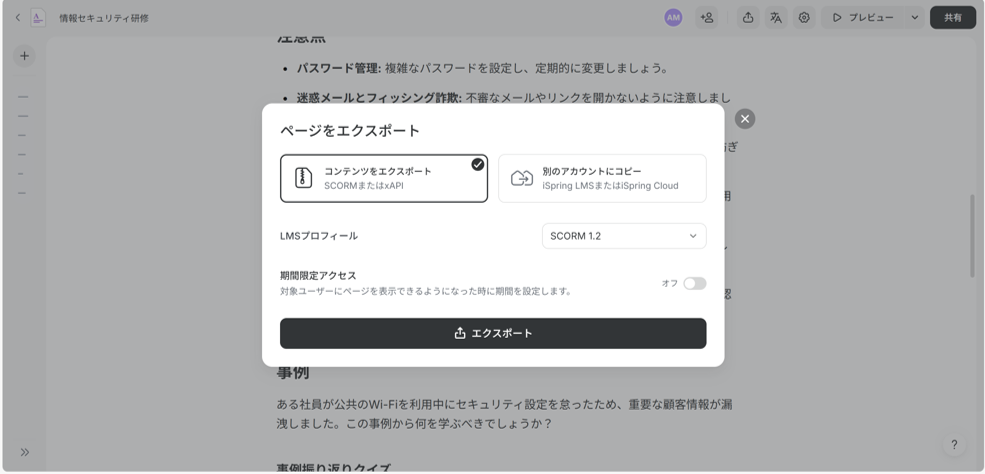The image size is (985, 474).
Task: Click the オフ label next to switch
Action: point(670,284)
